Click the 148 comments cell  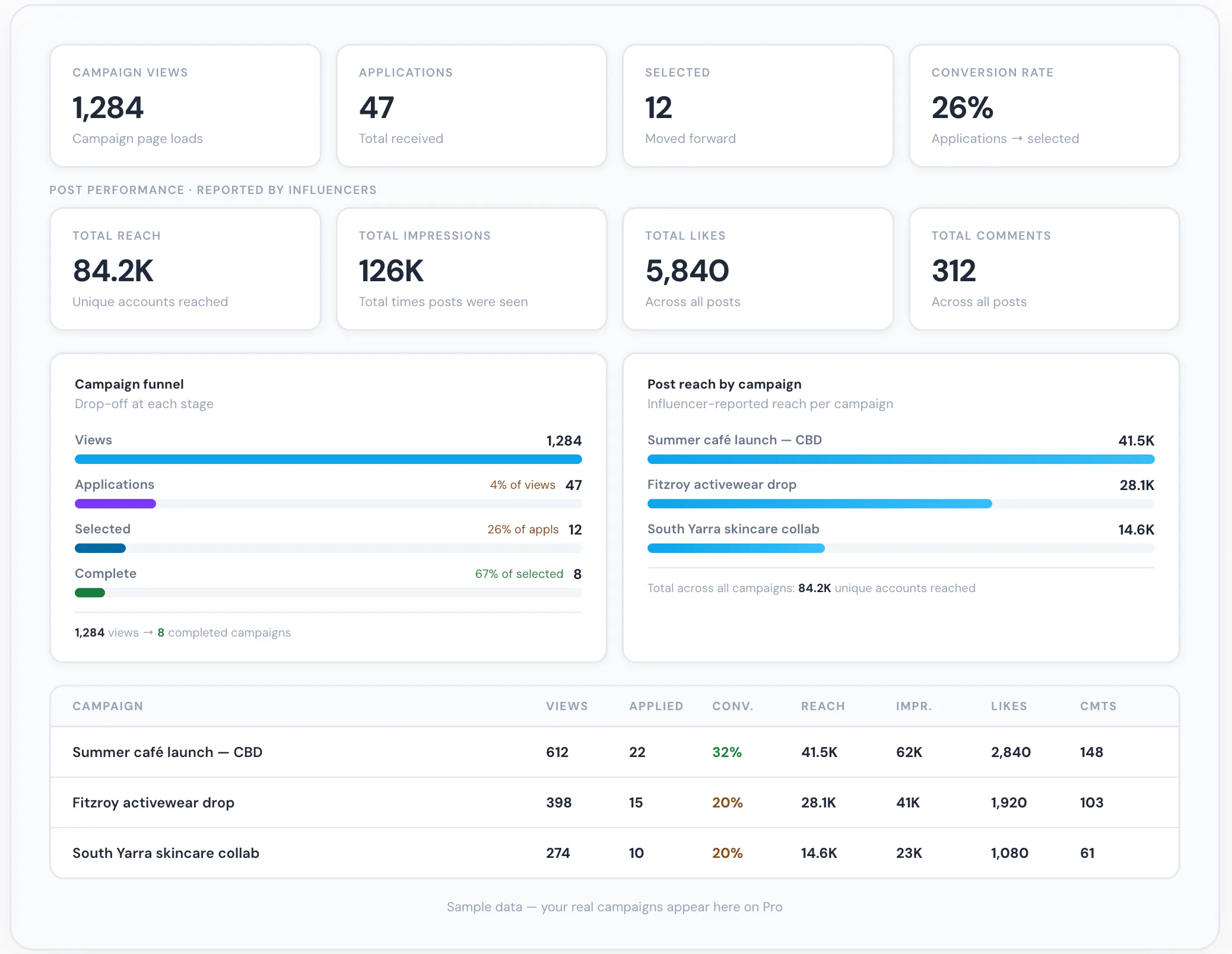1091,752
